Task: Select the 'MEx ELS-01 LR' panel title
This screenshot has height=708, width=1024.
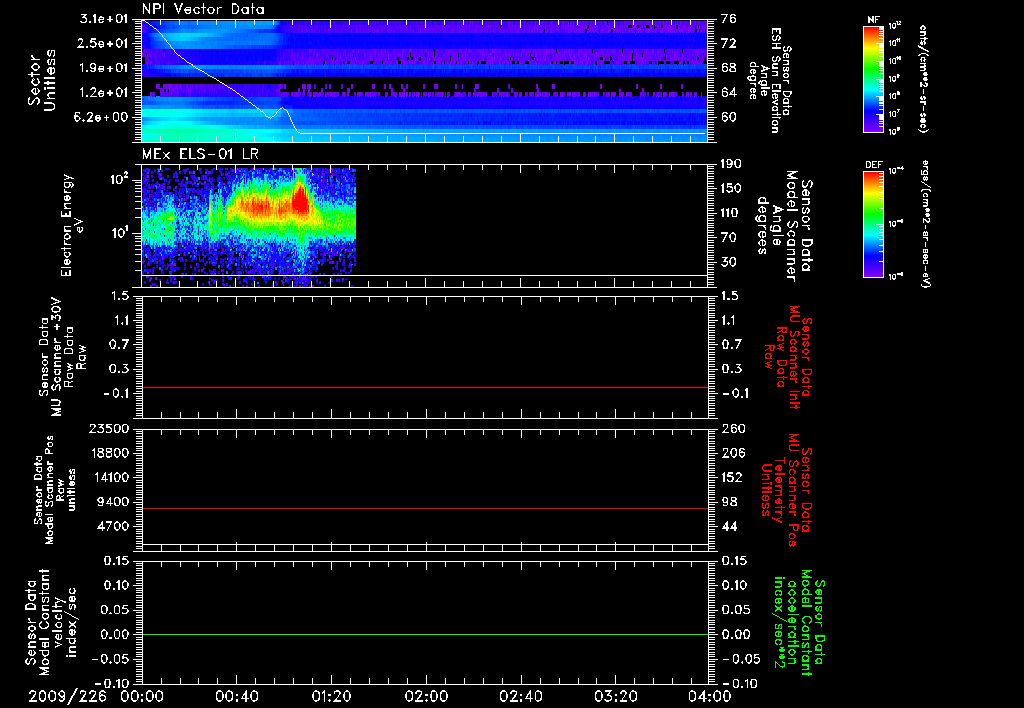Action: 200,154
